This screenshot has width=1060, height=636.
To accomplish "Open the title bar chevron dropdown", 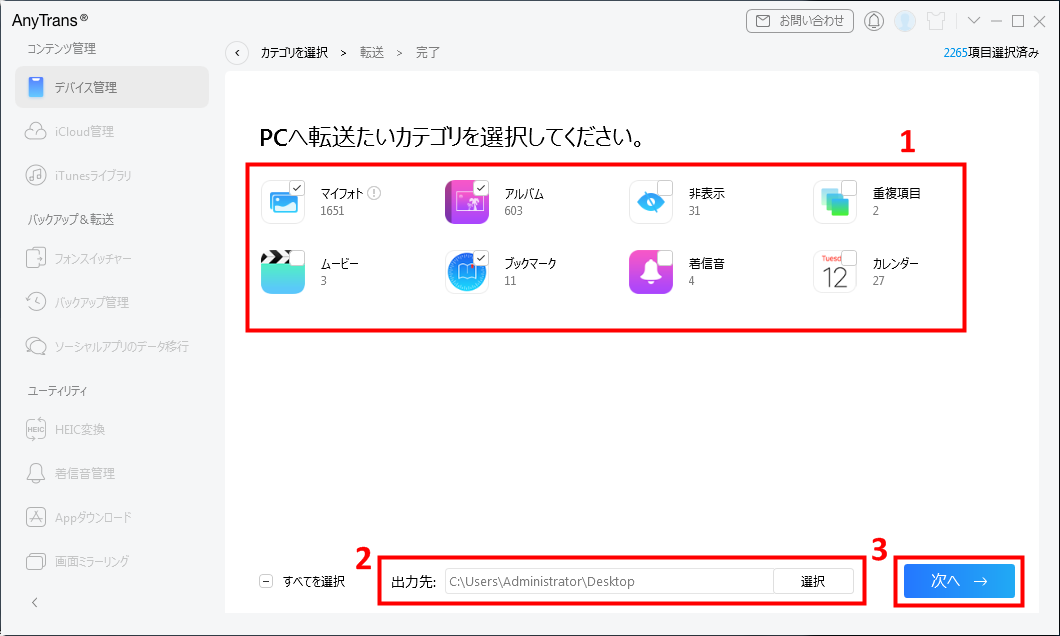I will click(974, 20).
